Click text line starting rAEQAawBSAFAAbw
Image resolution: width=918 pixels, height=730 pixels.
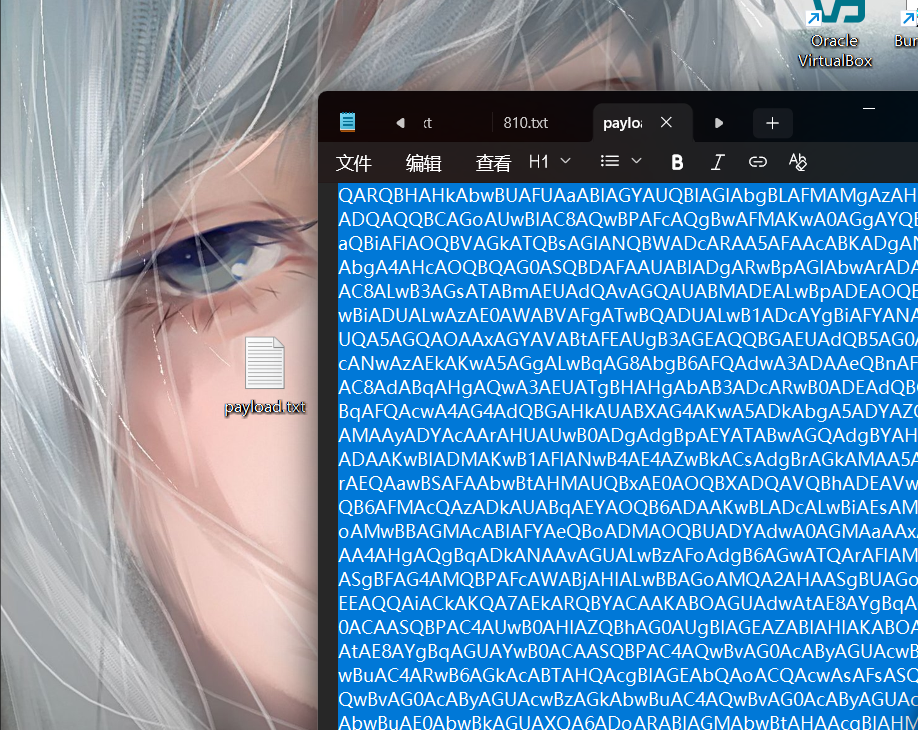(628, 483)
